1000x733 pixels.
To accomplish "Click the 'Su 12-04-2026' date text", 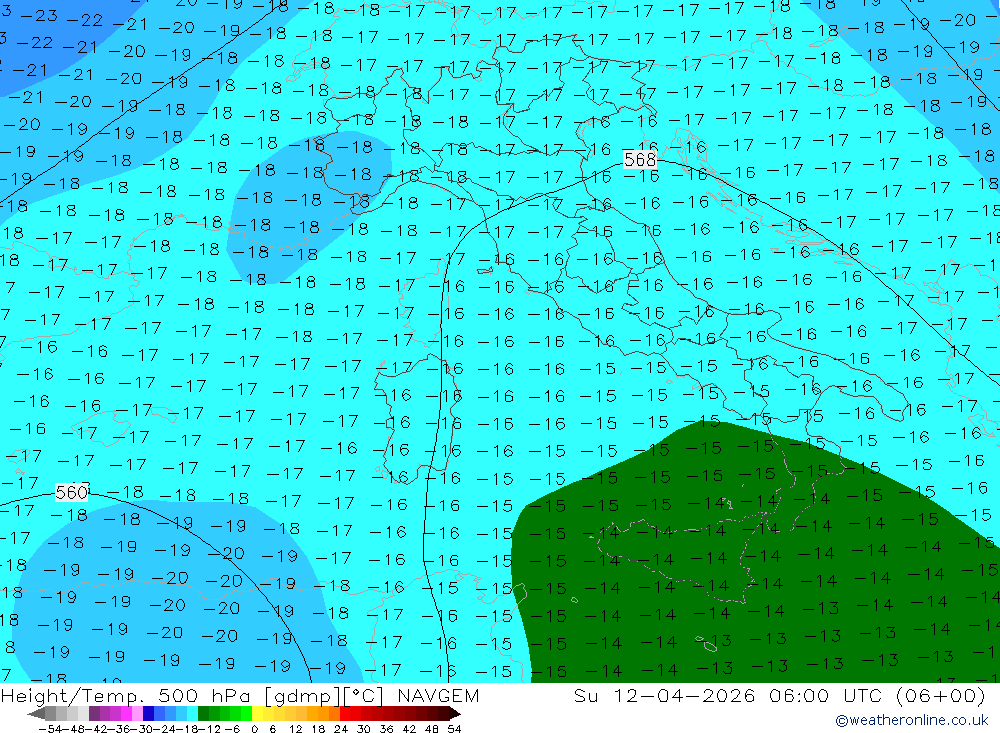I will pos(665,695).
